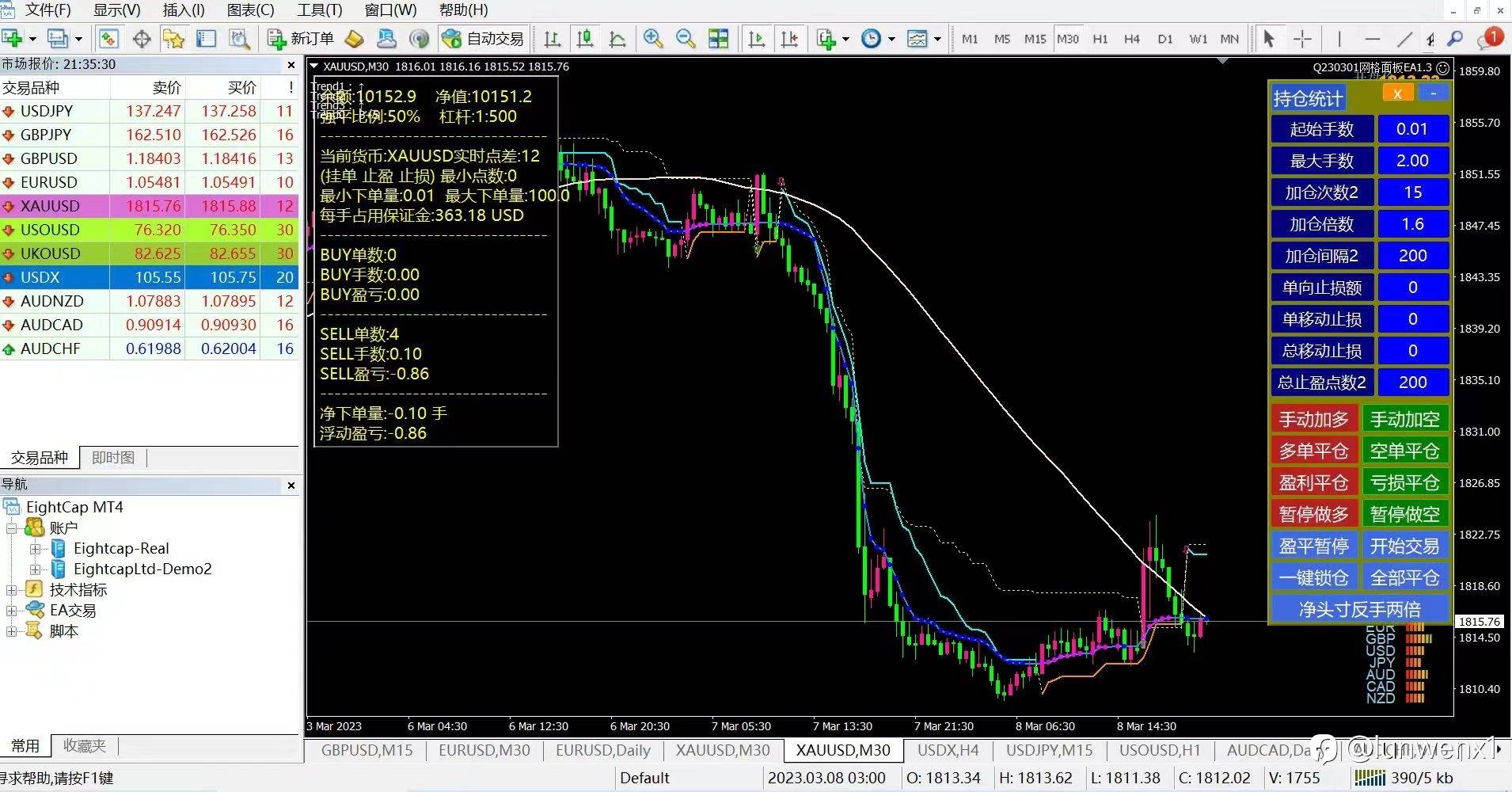Open the Templates dropdown arrow
Viewport: 1512px width, 792px height.
pos(937,38)
